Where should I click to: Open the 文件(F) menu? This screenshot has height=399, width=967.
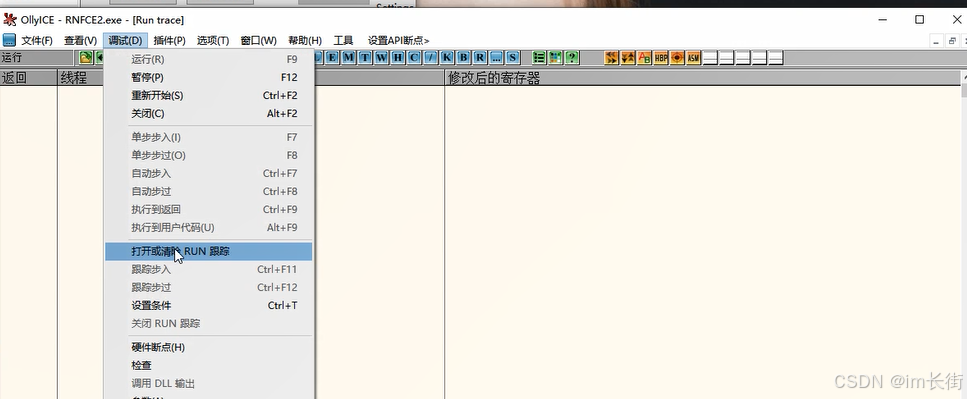pos(37,41)
